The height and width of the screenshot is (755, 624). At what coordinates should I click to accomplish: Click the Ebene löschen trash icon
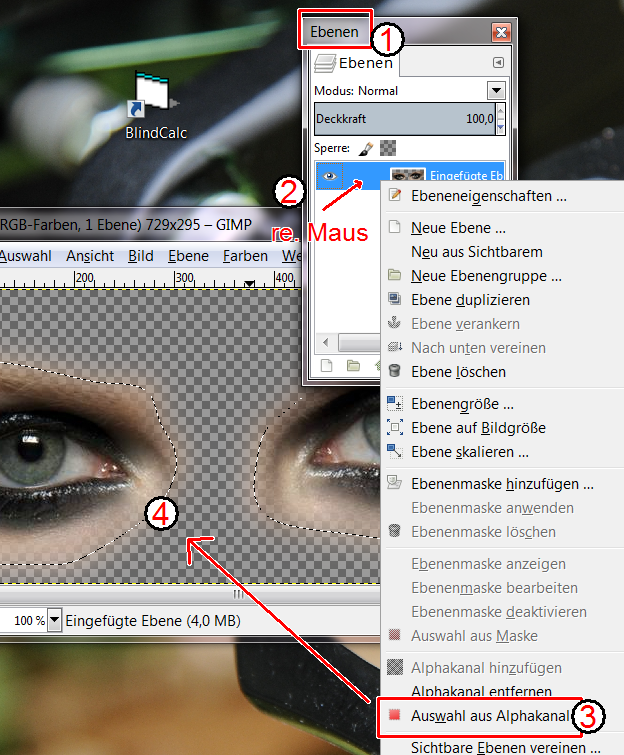tap(394, 371)
